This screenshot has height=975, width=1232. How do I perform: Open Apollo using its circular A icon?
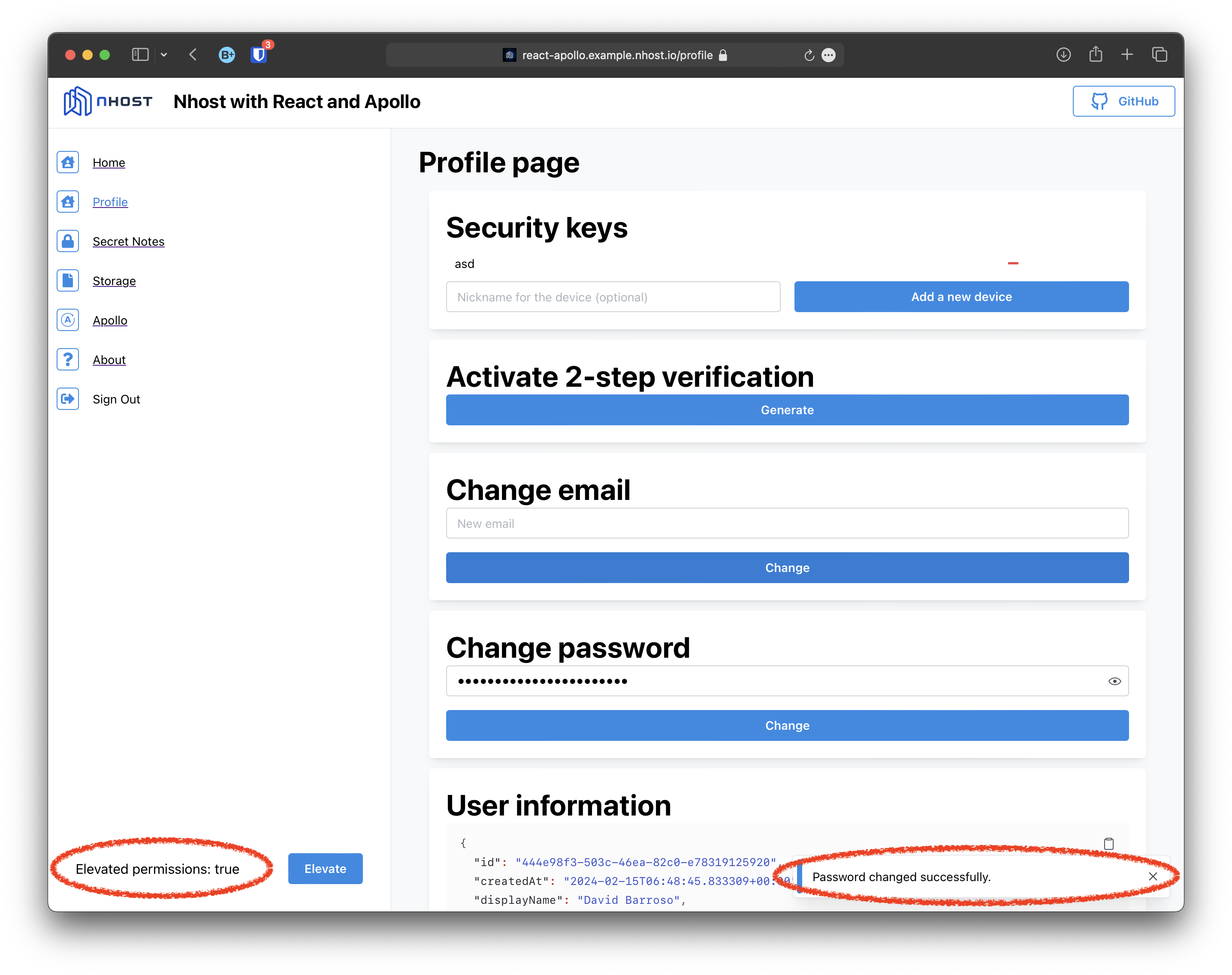tap(67, 320)
